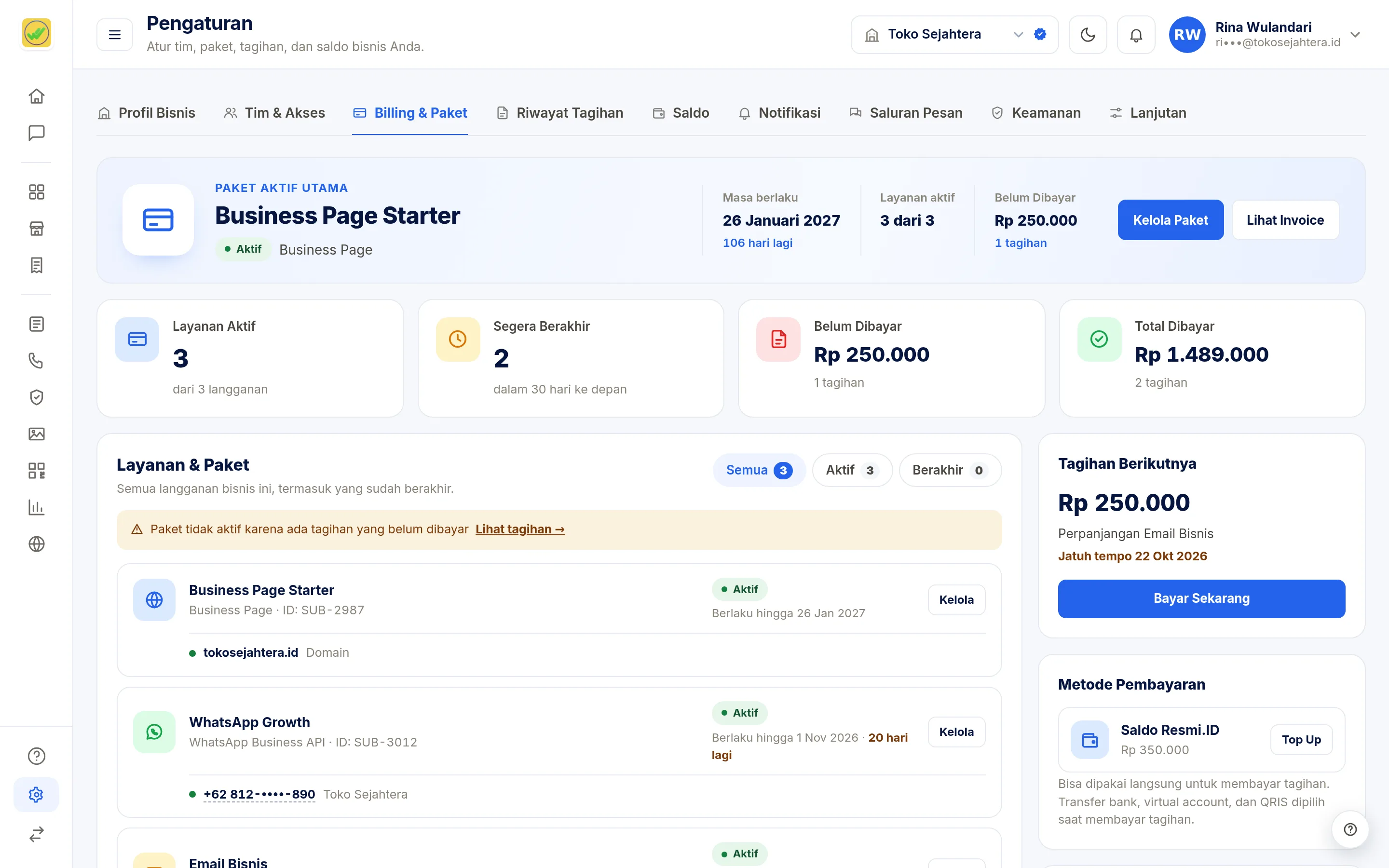The height and width of the screenshot is (868, 1389).
Task: Click the Resmi.ID logo
Action: click(36, 33)
